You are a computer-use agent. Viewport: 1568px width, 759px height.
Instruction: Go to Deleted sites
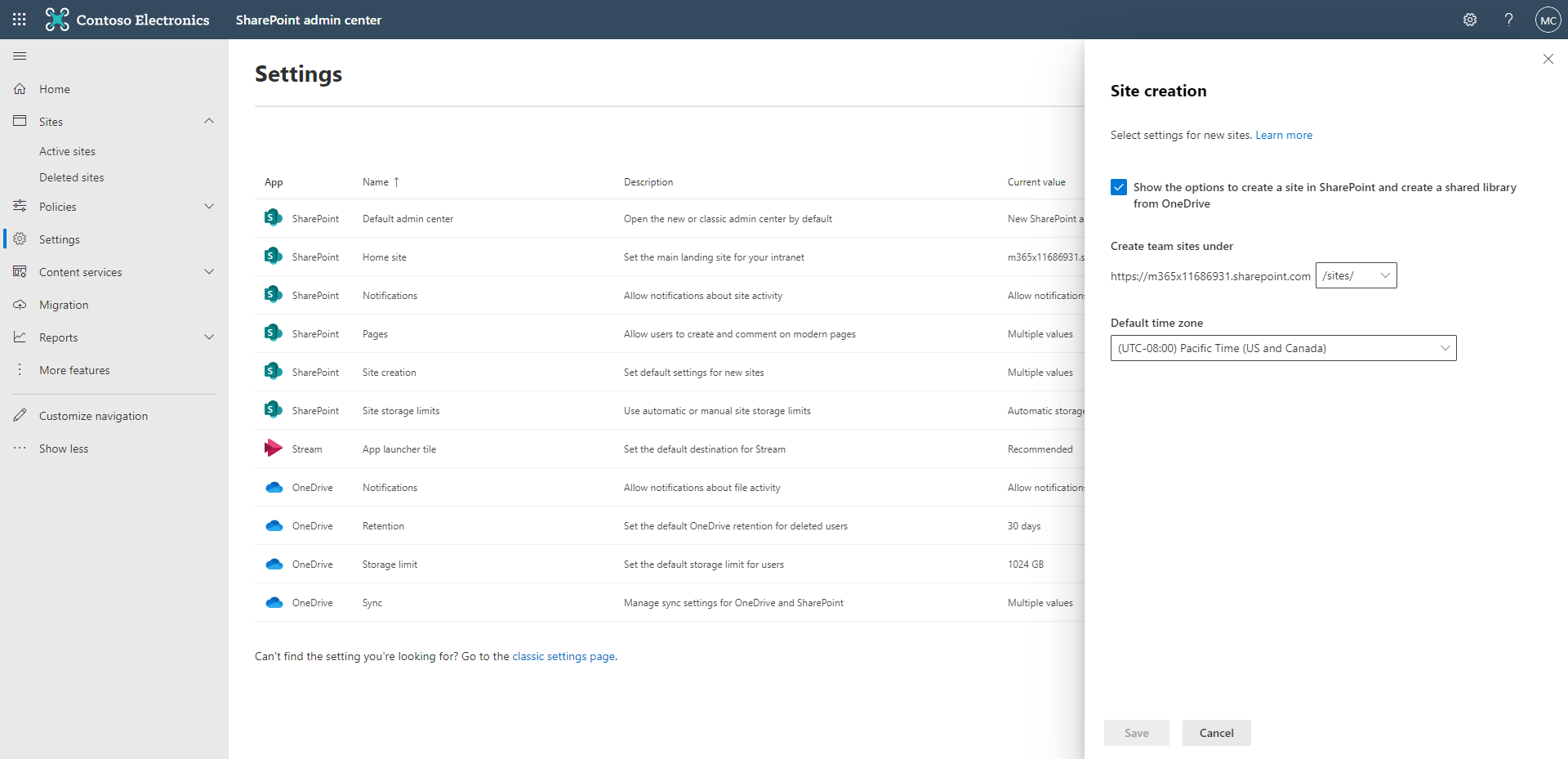pyautogui.click(x=72, y=177)
